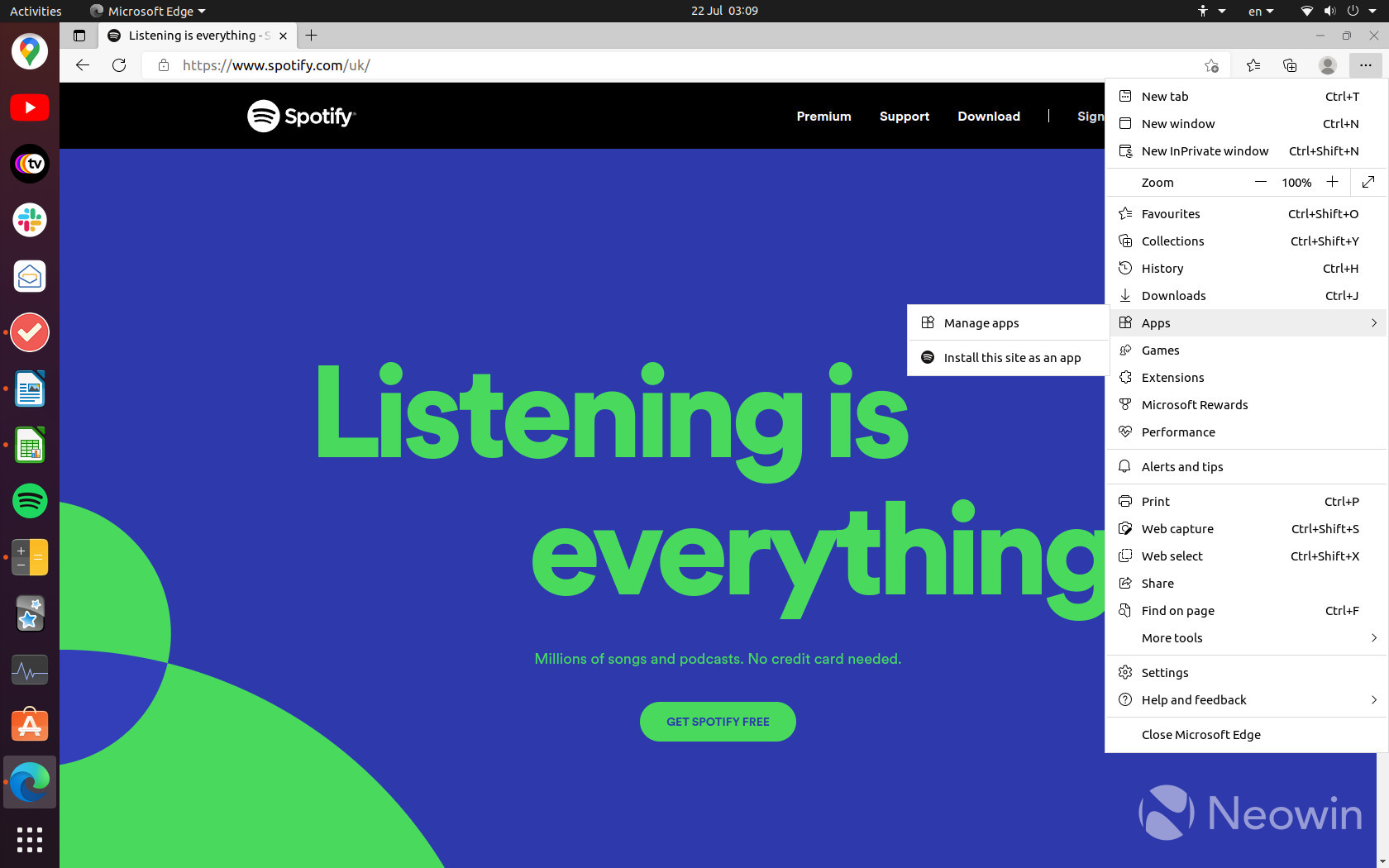The width and height of the screenshot is (1389, 868).
Task: Open the tab actions menu icon
Action: (x=79, y=36)
